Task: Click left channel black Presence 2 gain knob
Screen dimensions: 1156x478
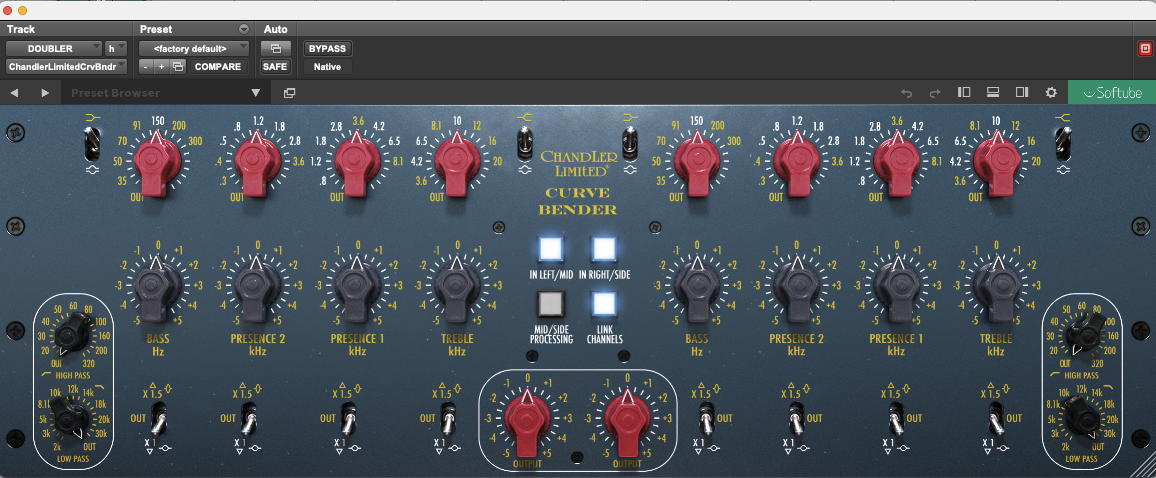Action: 257,287
